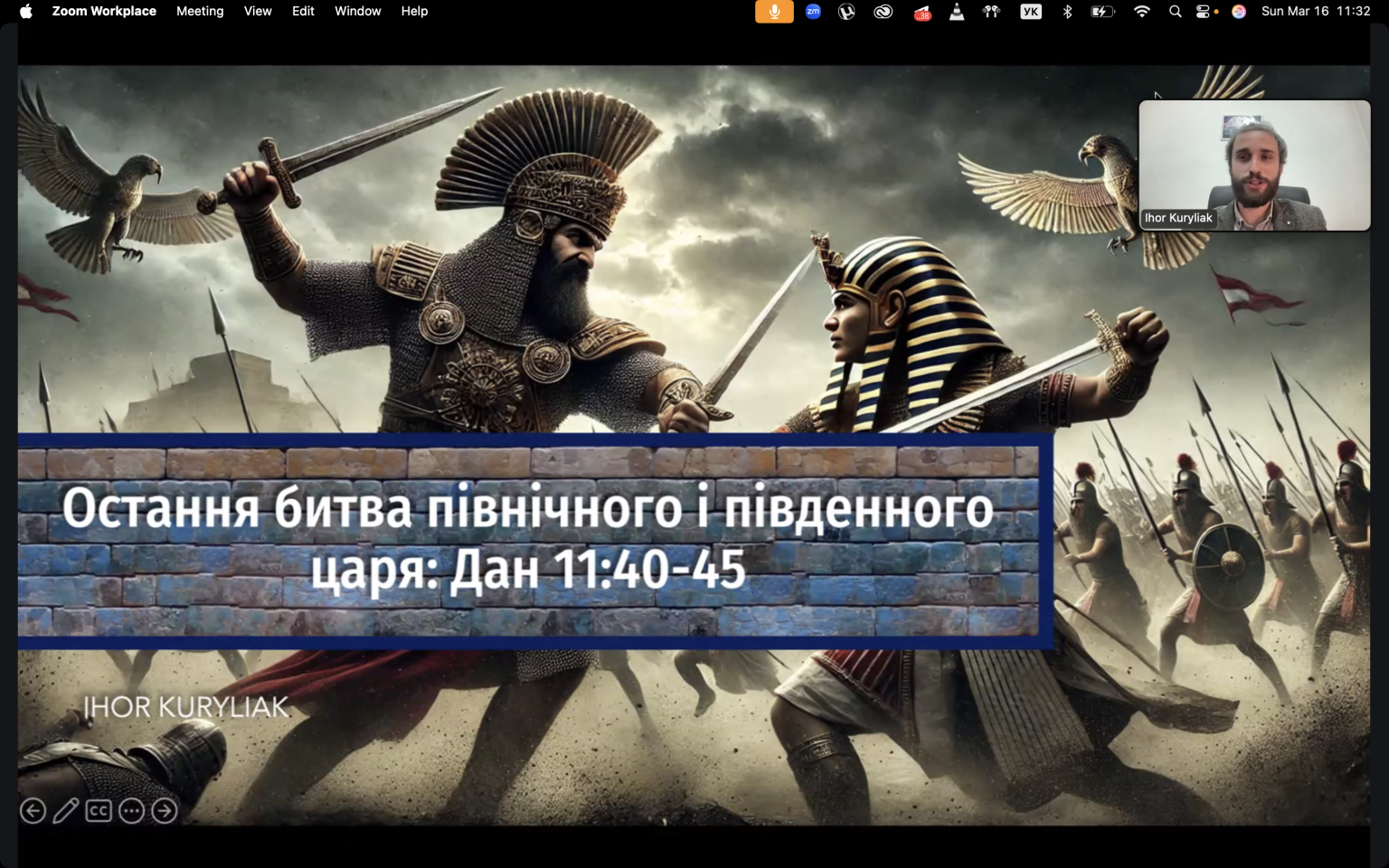Open the Wi-Fi menu bar icon
The image size is (1389, 868).
coord(1142,11)
